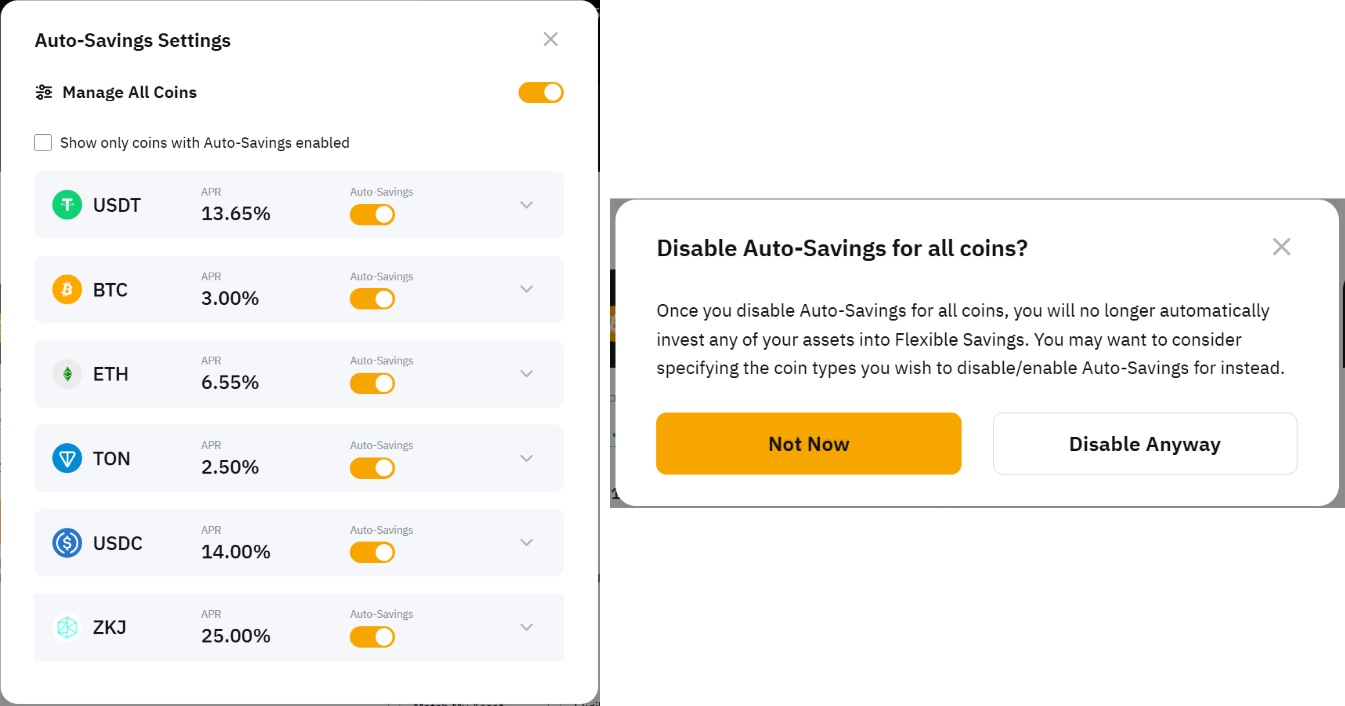Click the USDT Tether coin icon
The width and height of the screenshot is (1345, 706).
click(x=67, y=205)
